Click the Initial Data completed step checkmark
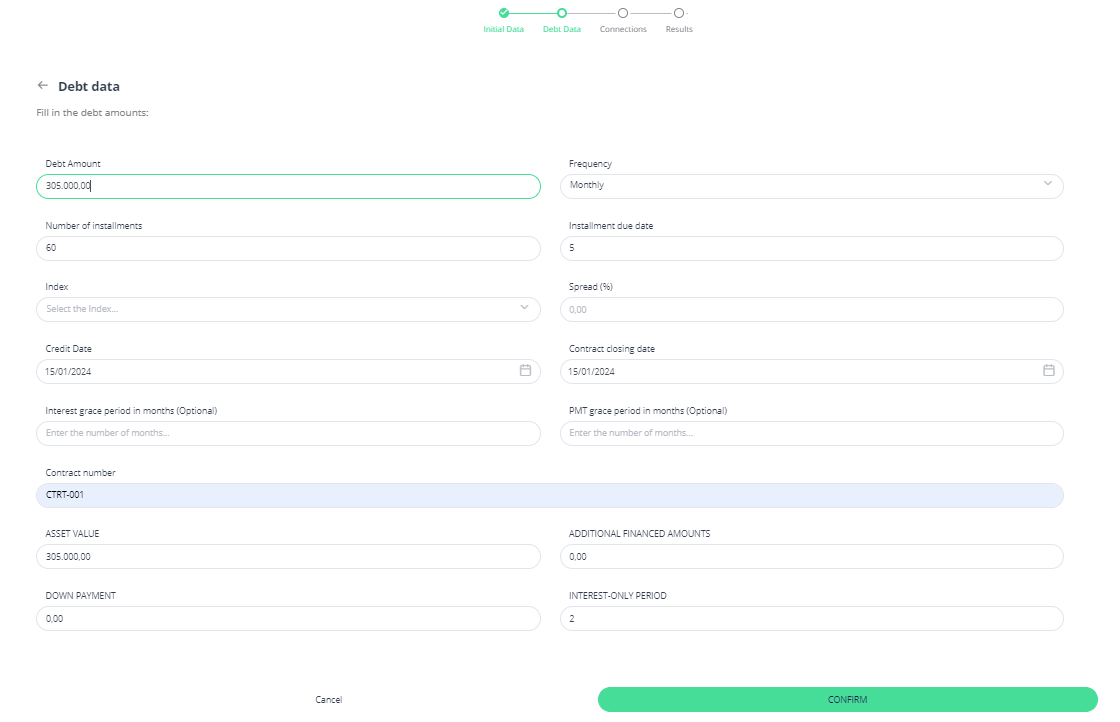 (504, 13)
